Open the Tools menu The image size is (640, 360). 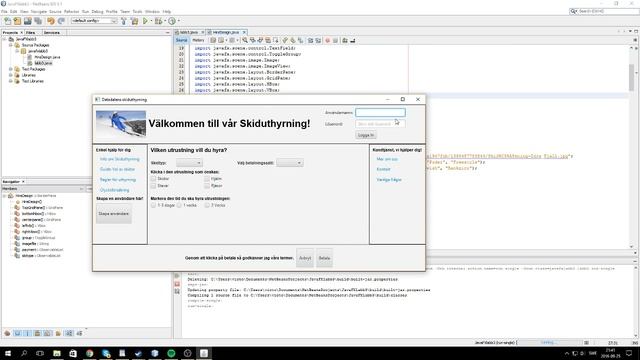(137, 12)
